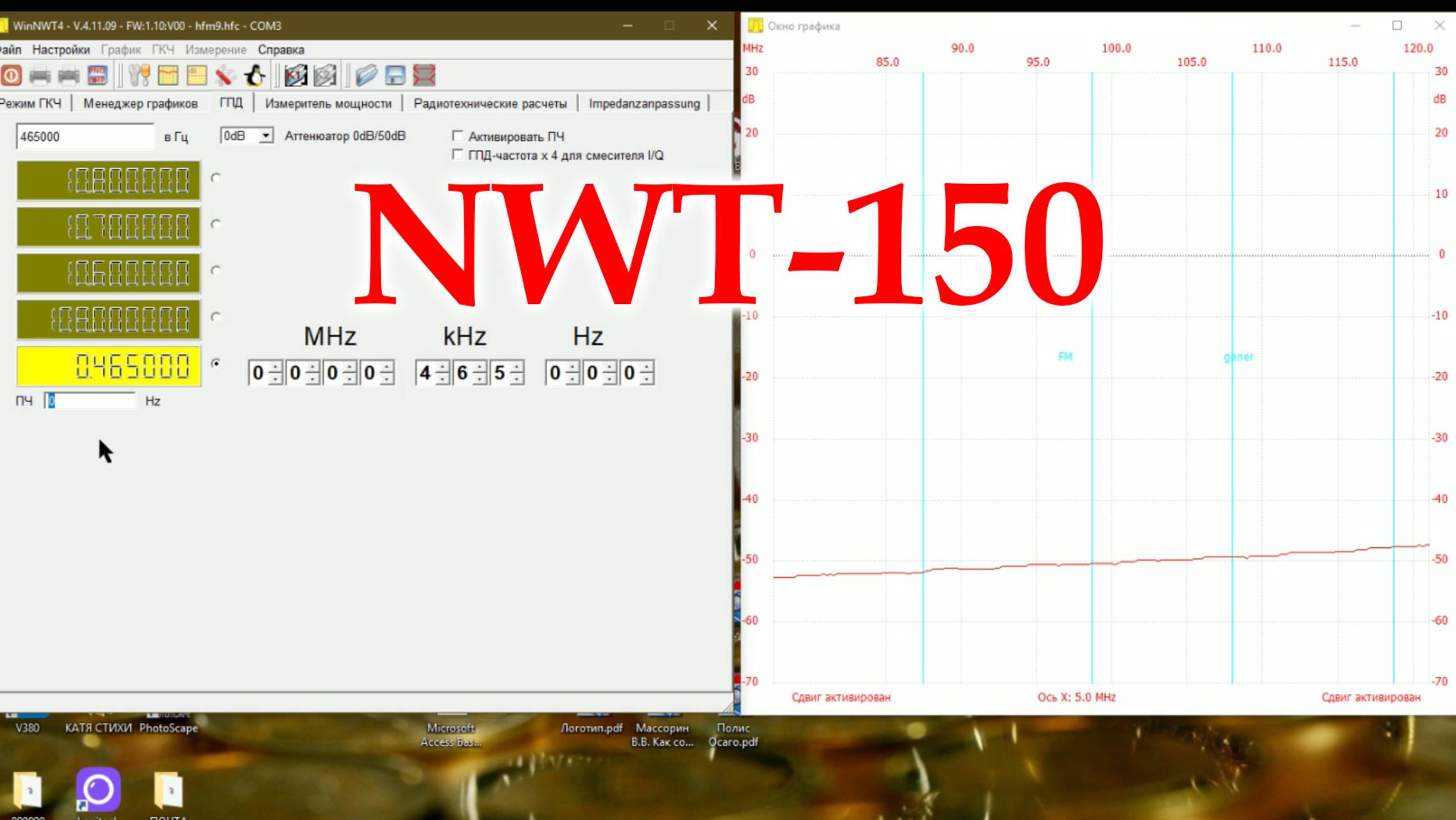This screenshot has width=1456, height=820.
Task: Click the up arrow on the first MHz digit
Action: [x=274, y=368]
